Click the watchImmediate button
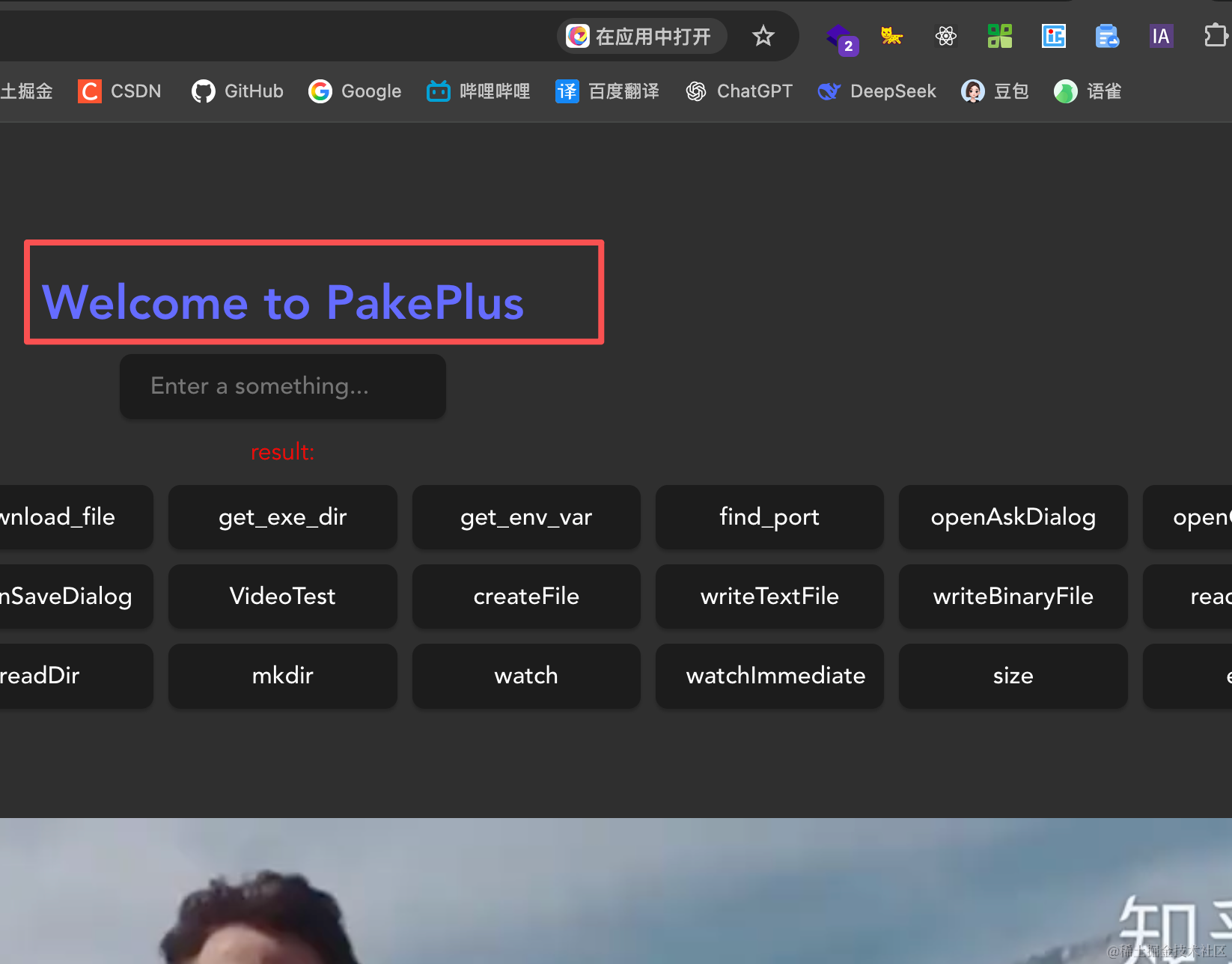Screen dimensions: 1232x964 point(769,676)
